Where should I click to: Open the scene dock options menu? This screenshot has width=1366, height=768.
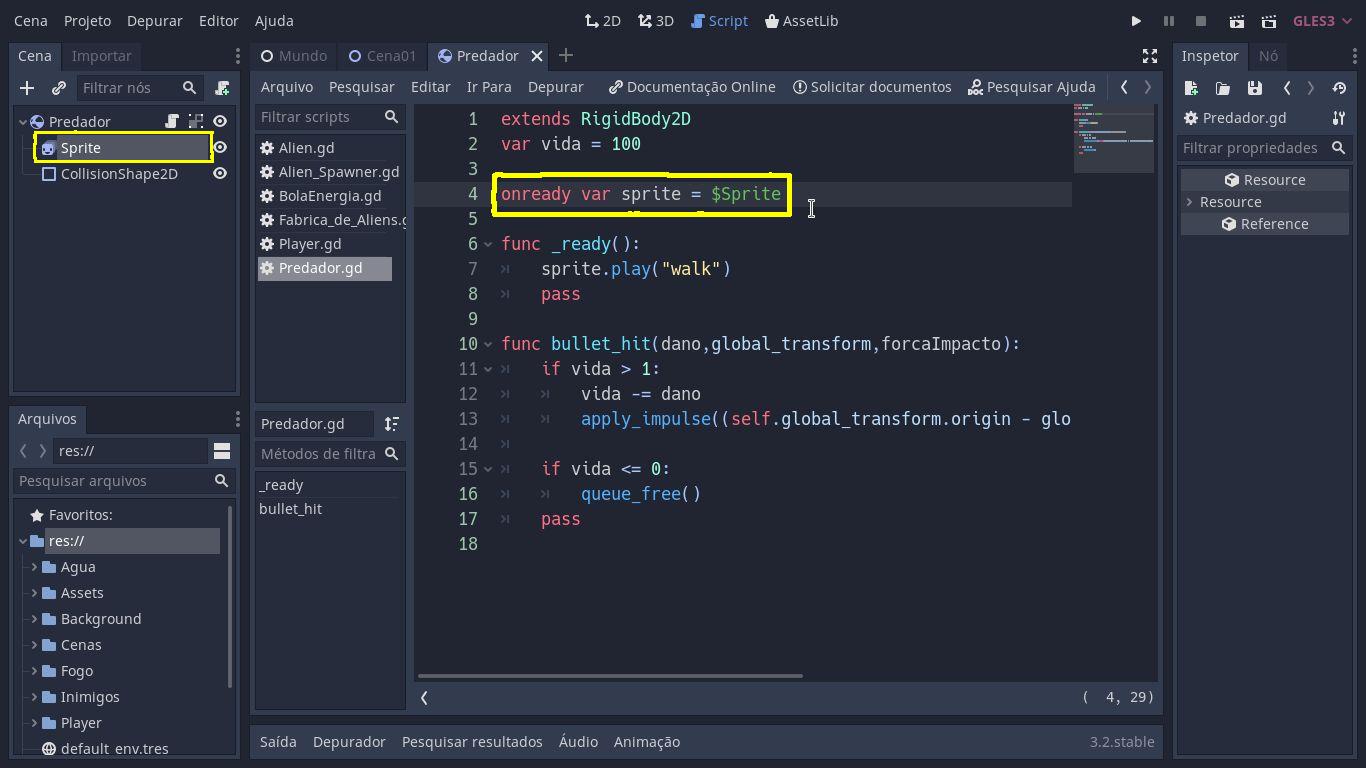(x=237, y=56)
